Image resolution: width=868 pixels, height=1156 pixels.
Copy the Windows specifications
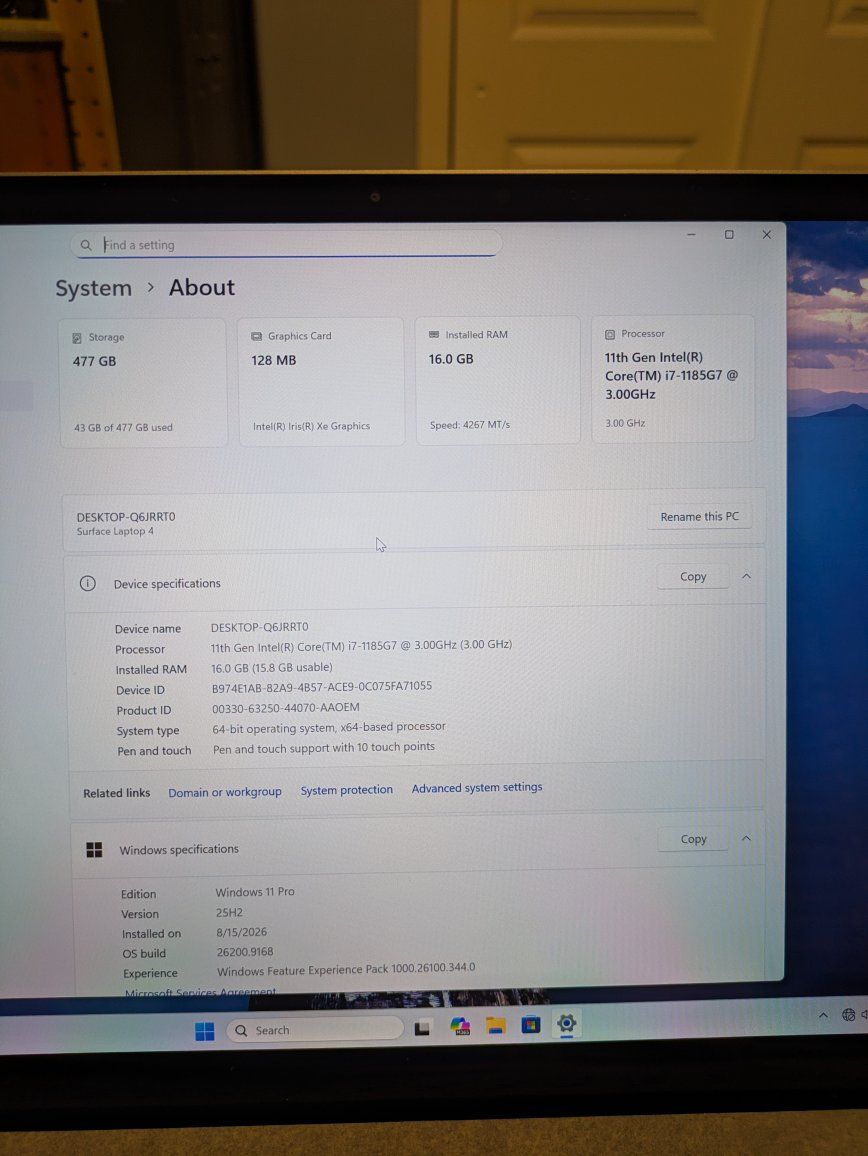pyautogui.click(x=693, y=839)
